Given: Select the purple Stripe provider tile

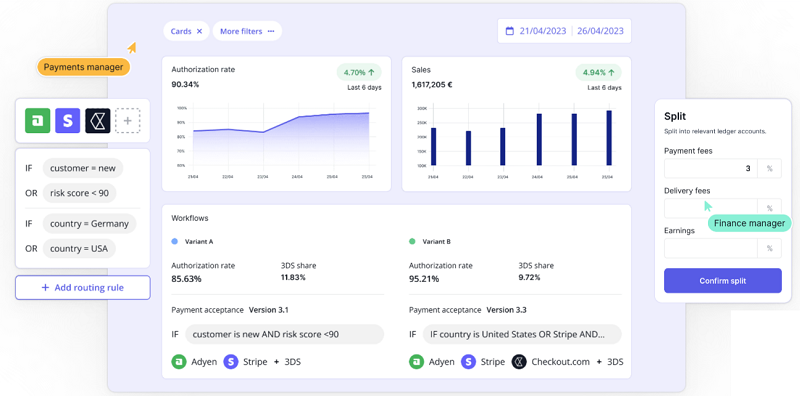Looking at the screenshot, I should pyautogui.click(x=68, y=120).
